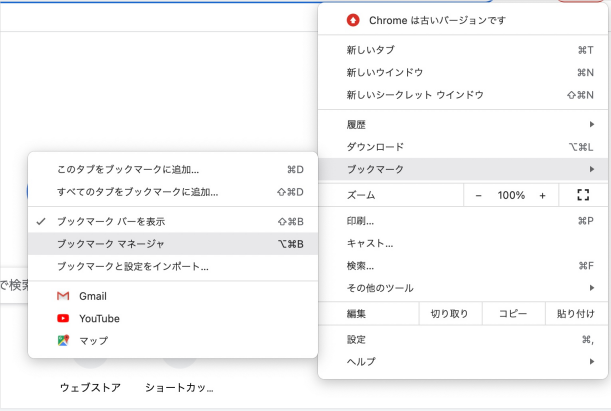Select 印刷... from the Chrome menu

(463, 221)
